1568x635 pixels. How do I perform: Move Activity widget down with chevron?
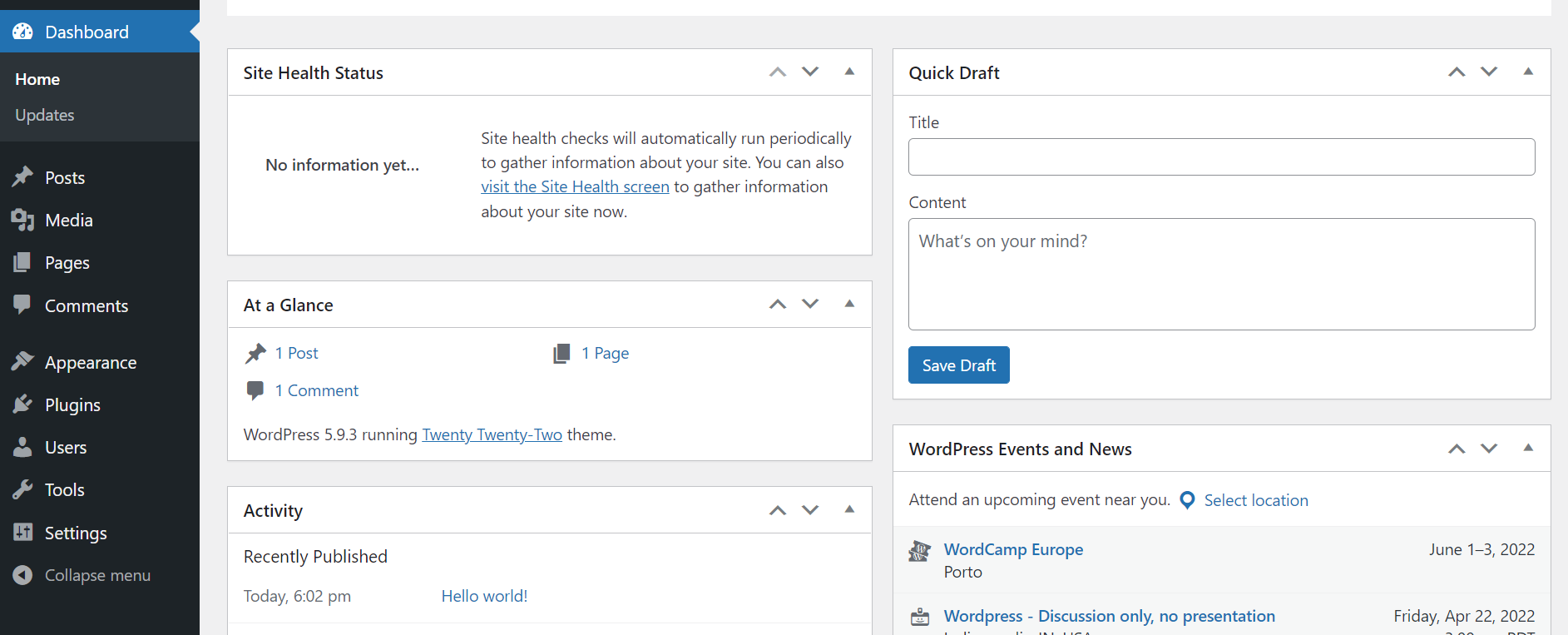pos(810,510)
